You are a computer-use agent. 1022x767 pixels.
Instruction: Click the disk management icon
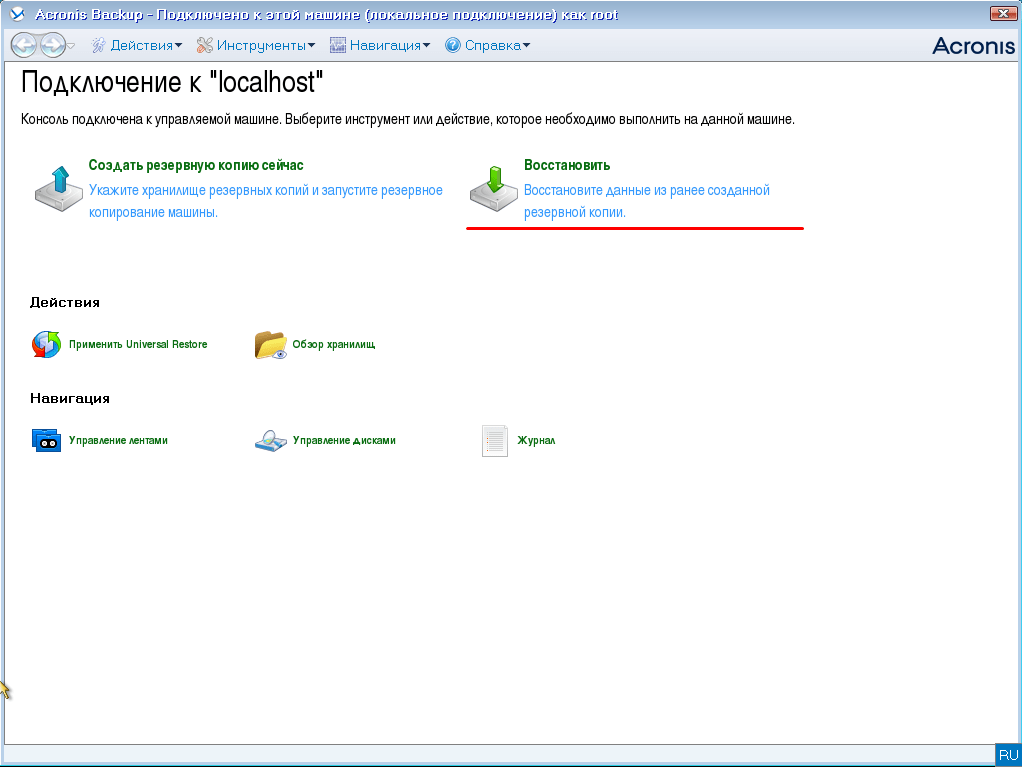[x=271, y=440]
